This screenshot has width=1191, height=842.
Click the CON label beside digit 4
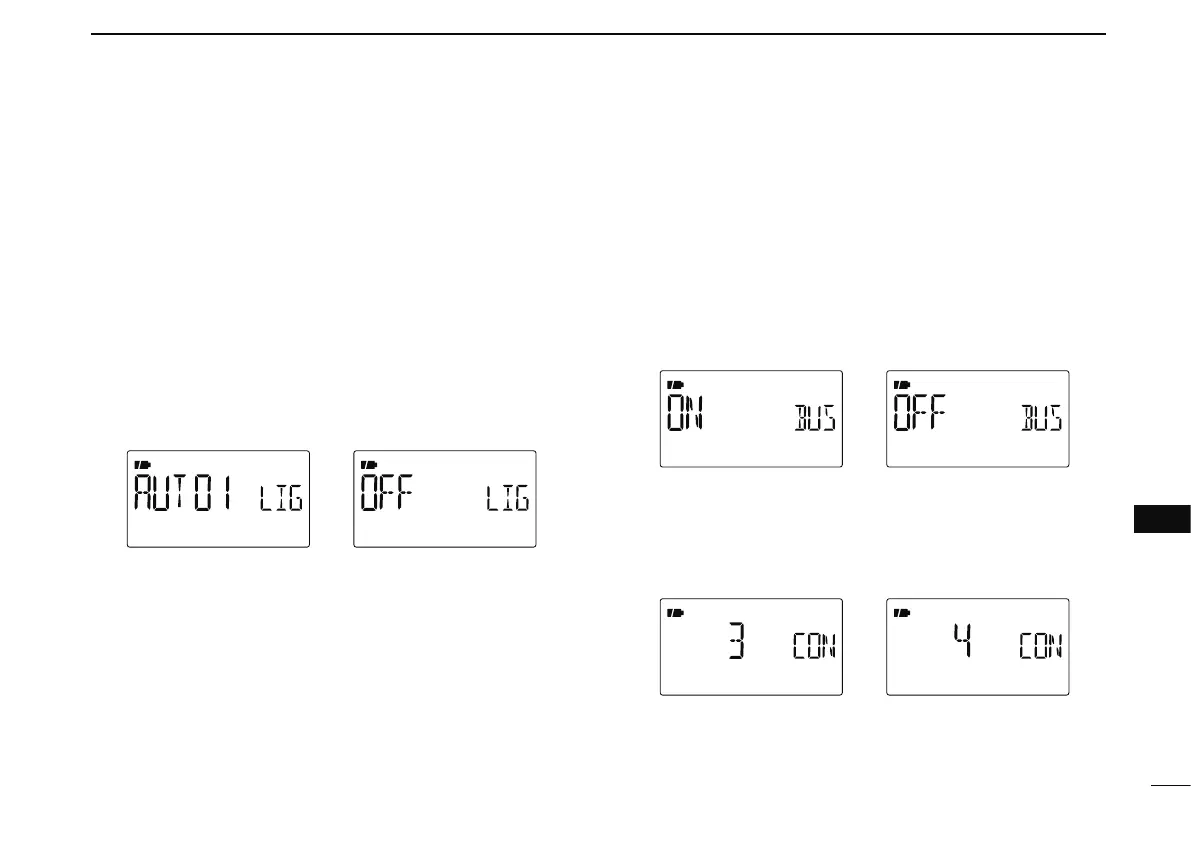pyautogui.click(x=1041, y=646)
